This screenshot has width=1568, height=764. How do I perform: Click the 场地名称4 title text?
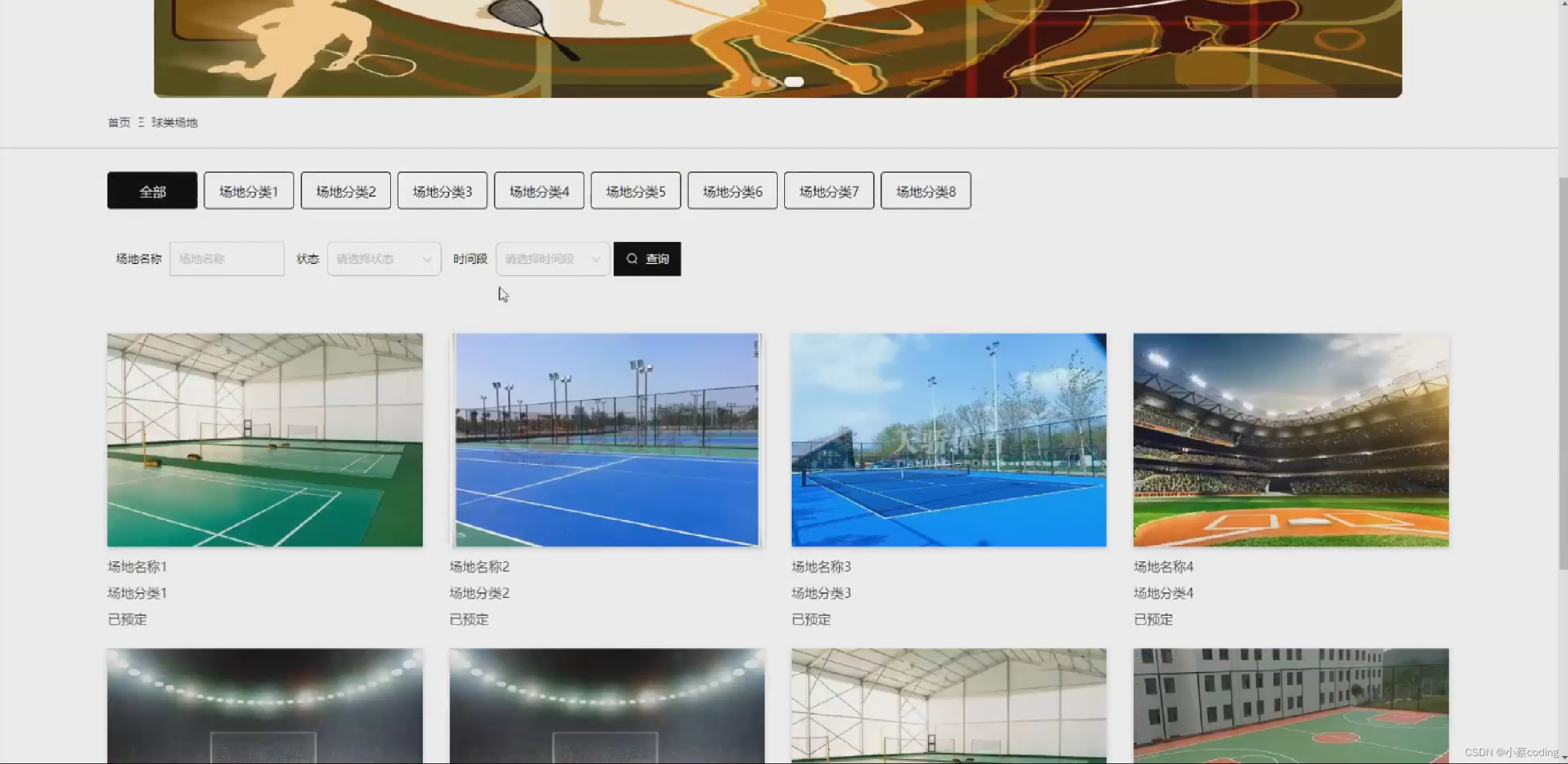[x=1163, y=567]
